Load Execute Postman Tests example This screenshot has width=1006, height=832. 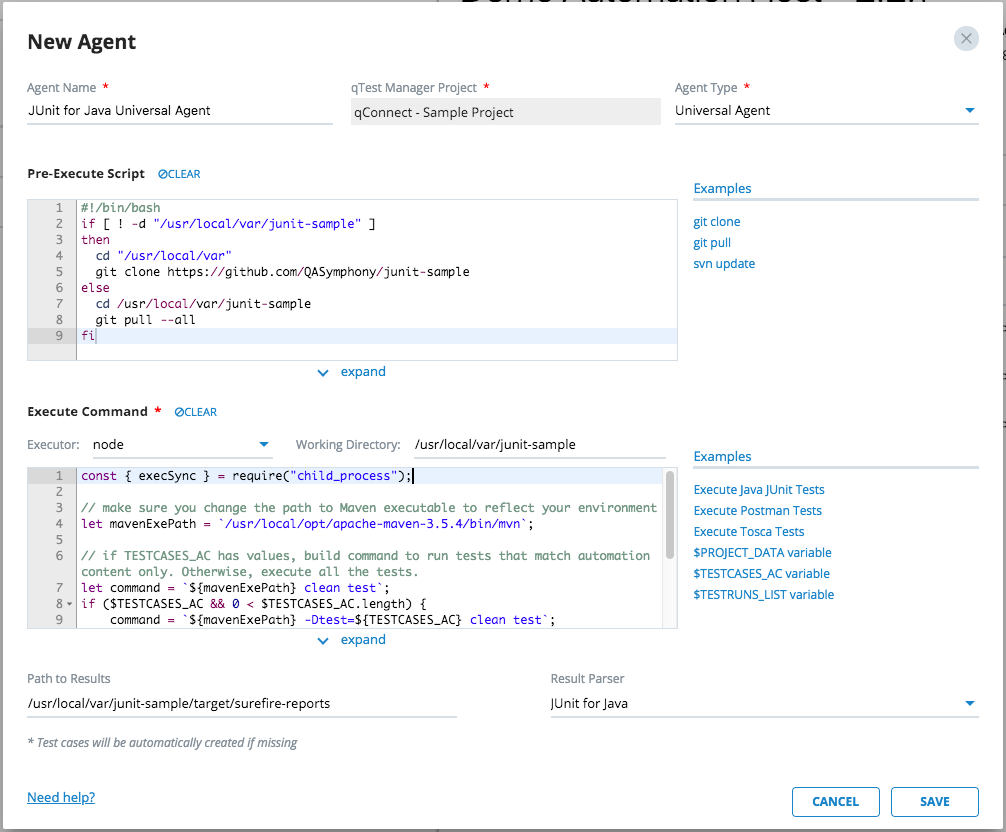tap(758, 511)
